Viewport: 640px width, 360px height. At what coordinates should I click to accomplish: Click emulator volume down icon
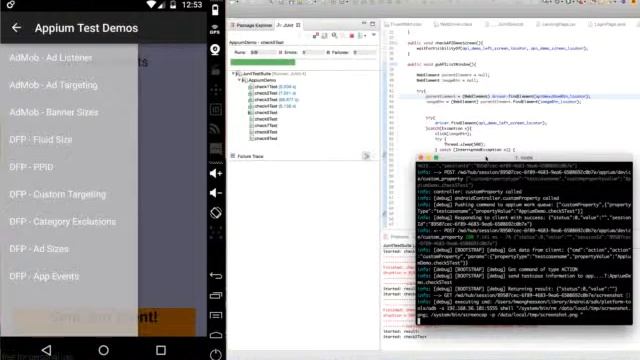coord(216,193)
